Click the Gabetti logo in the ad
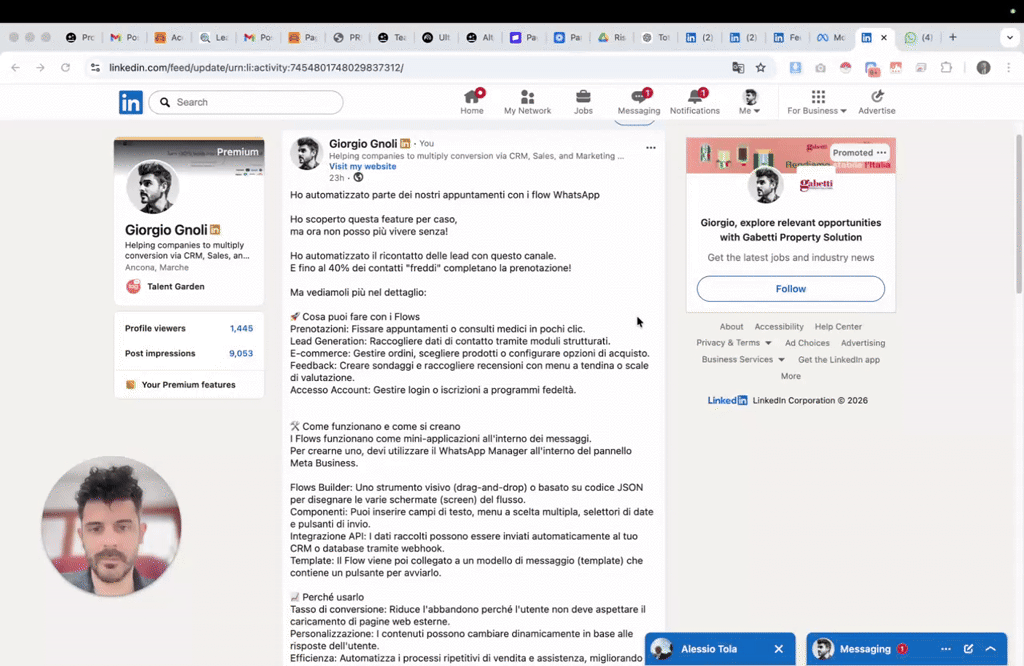The width and height of the screenshot is (1024, 666). click(816, 184)
